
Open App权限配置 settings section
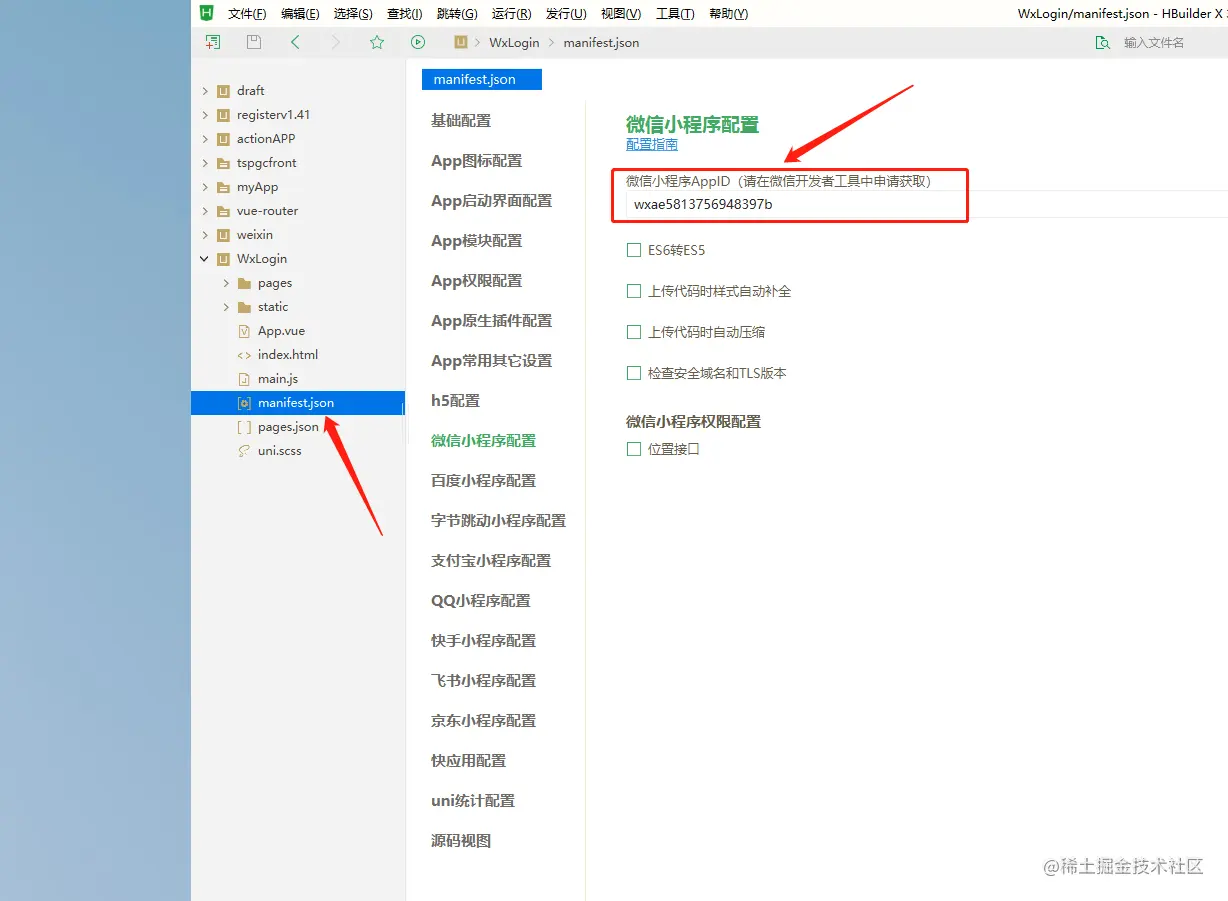[x=476, y=281]
